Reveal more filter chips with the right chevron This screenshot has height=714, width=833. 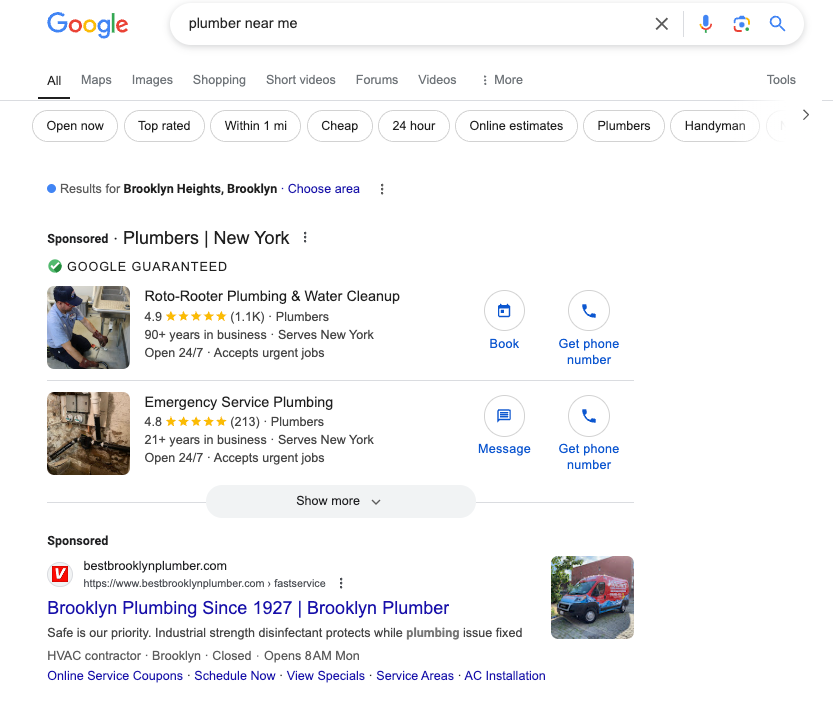(806, 115)
